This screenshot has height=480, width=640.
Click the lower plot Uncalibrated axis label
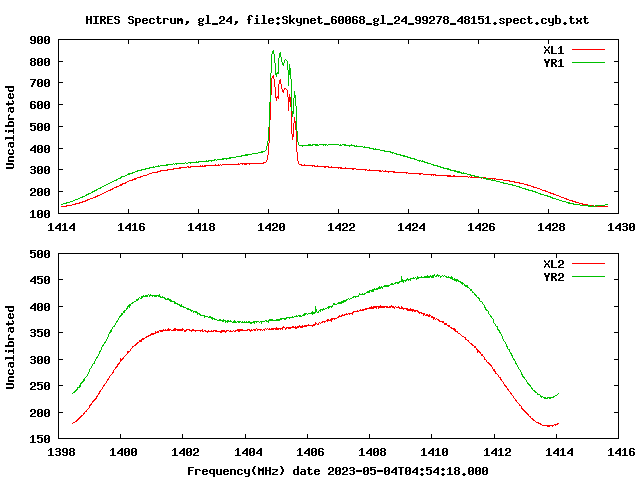10,347
